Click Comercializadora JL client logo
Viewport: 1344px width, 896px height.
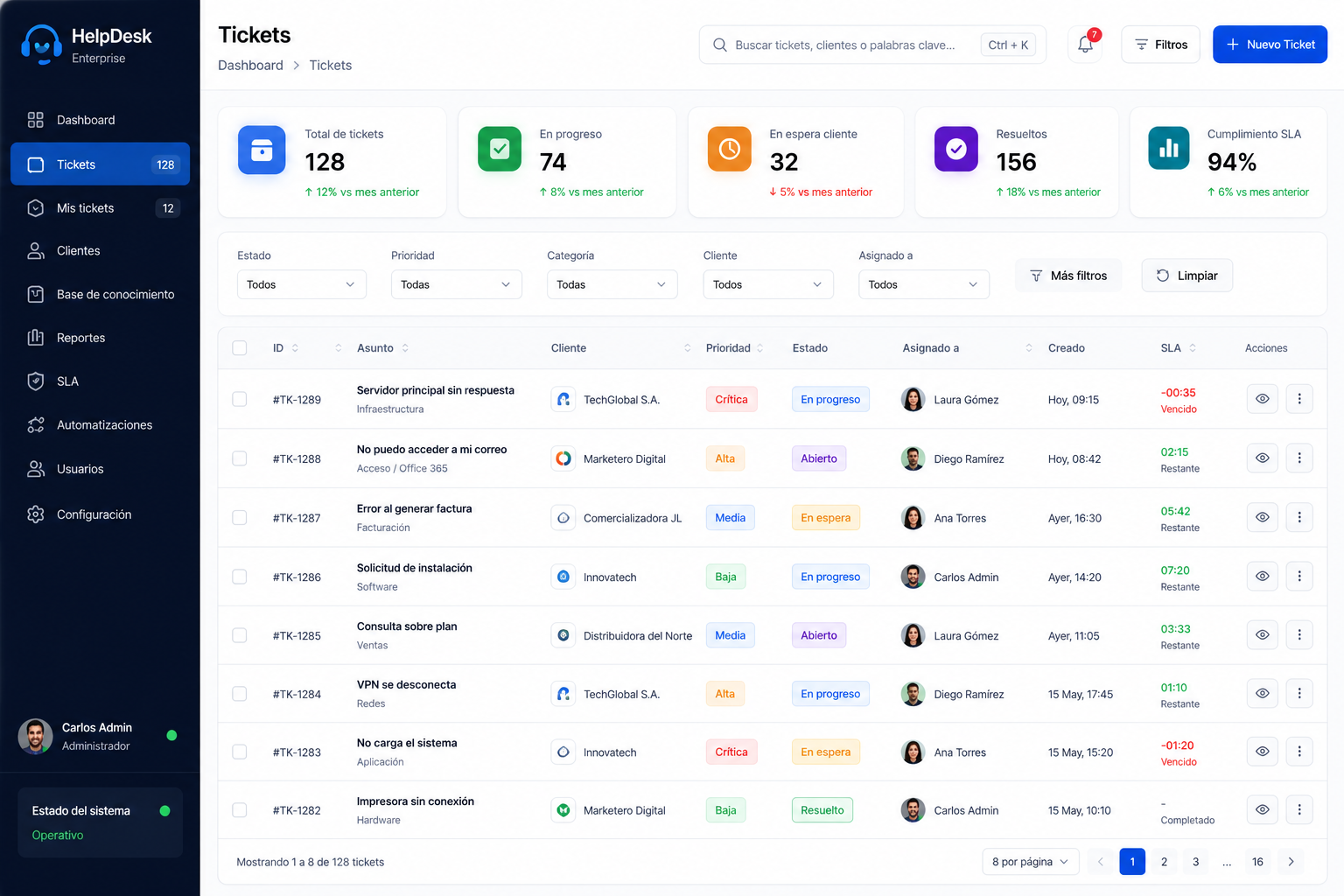(563, 518)
